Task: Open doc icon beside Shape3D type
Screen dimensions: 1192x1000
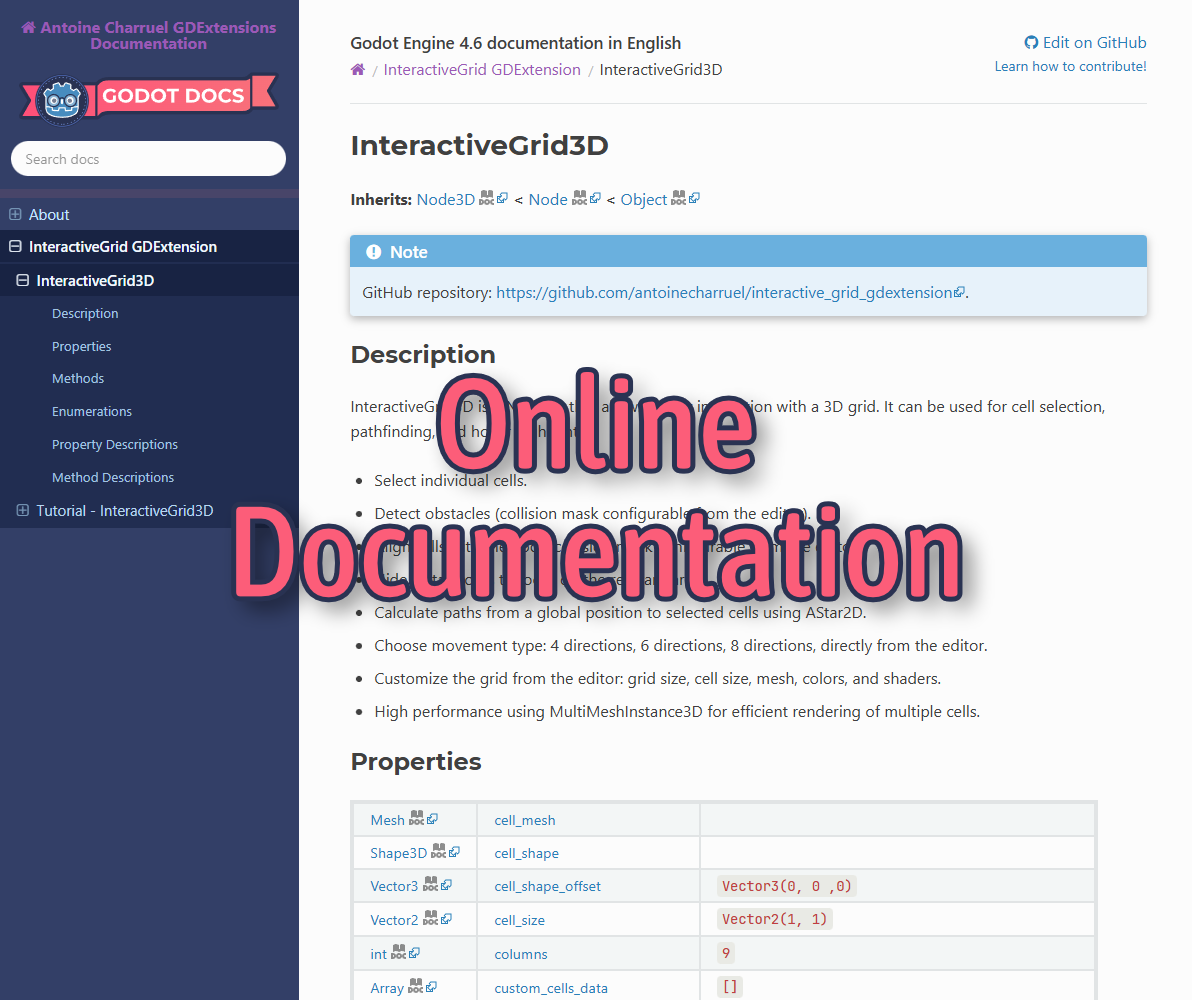Action: 439,851
